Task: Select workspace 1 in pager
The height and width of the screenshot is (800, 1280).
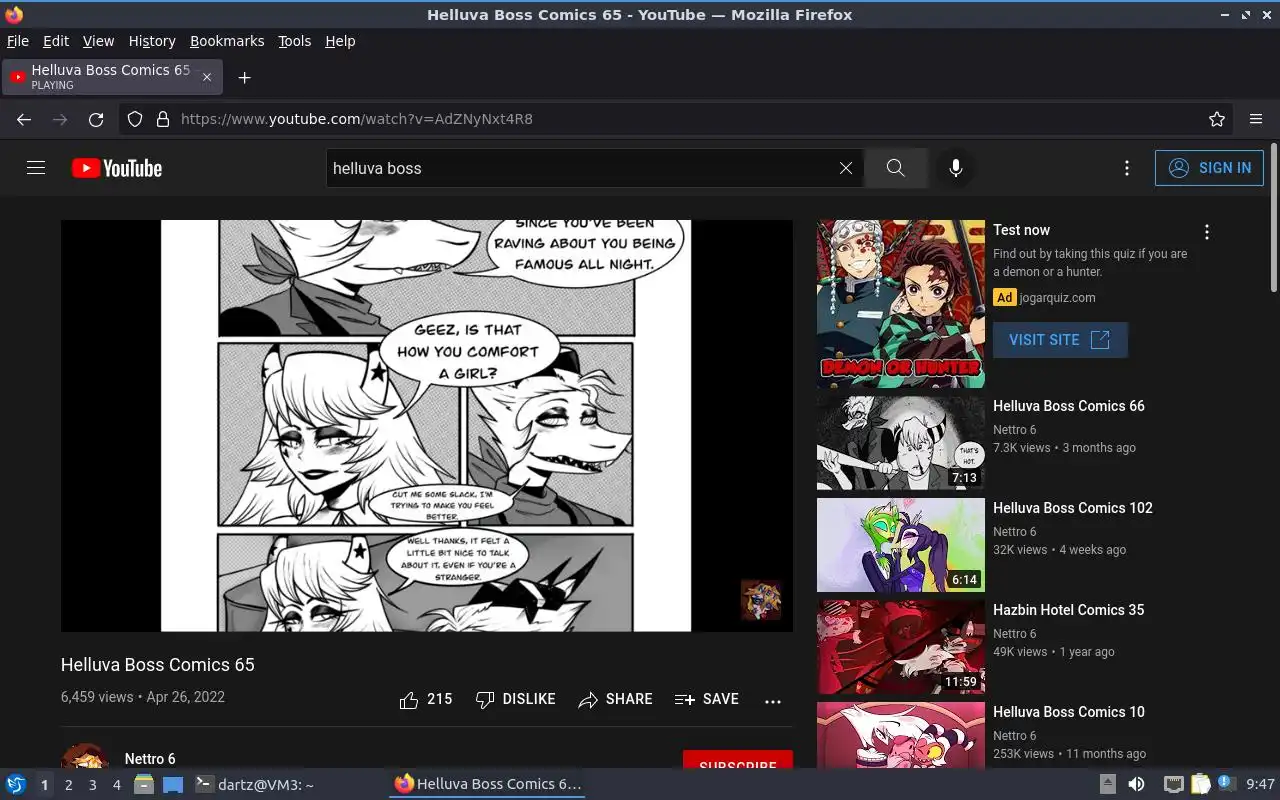Action: click(44, 785)
